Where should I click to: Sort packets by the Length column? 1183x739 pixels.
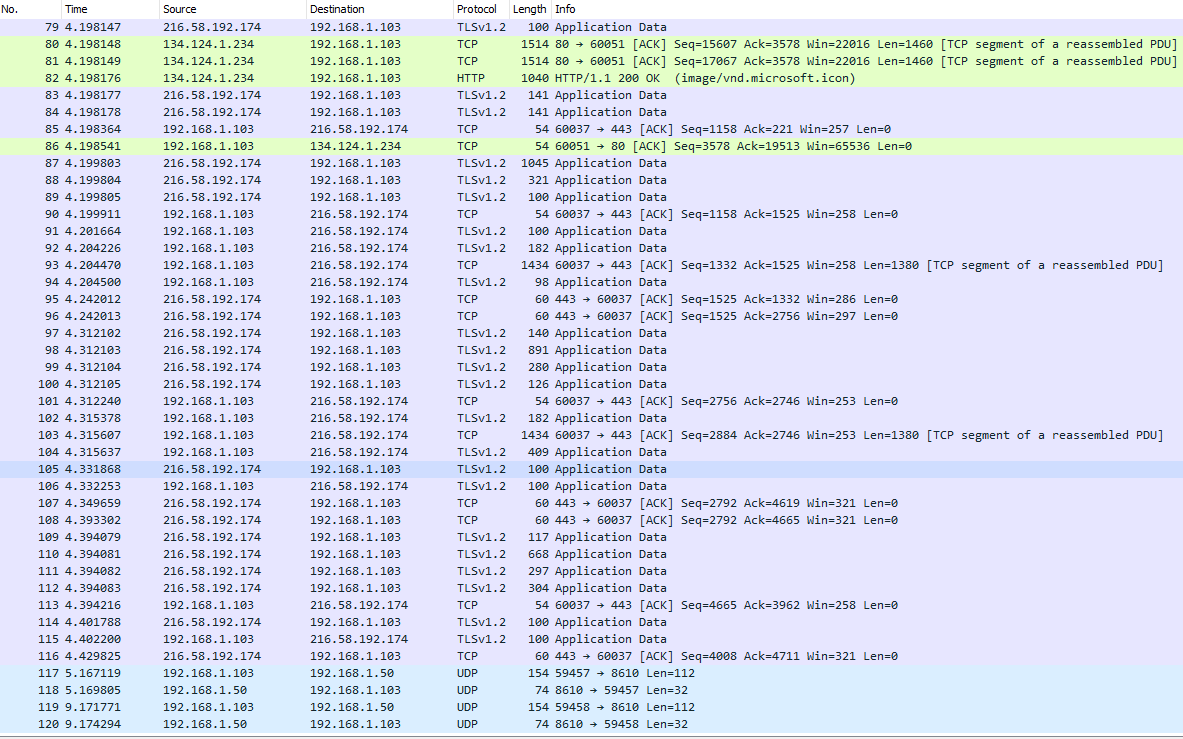(529, 9)
